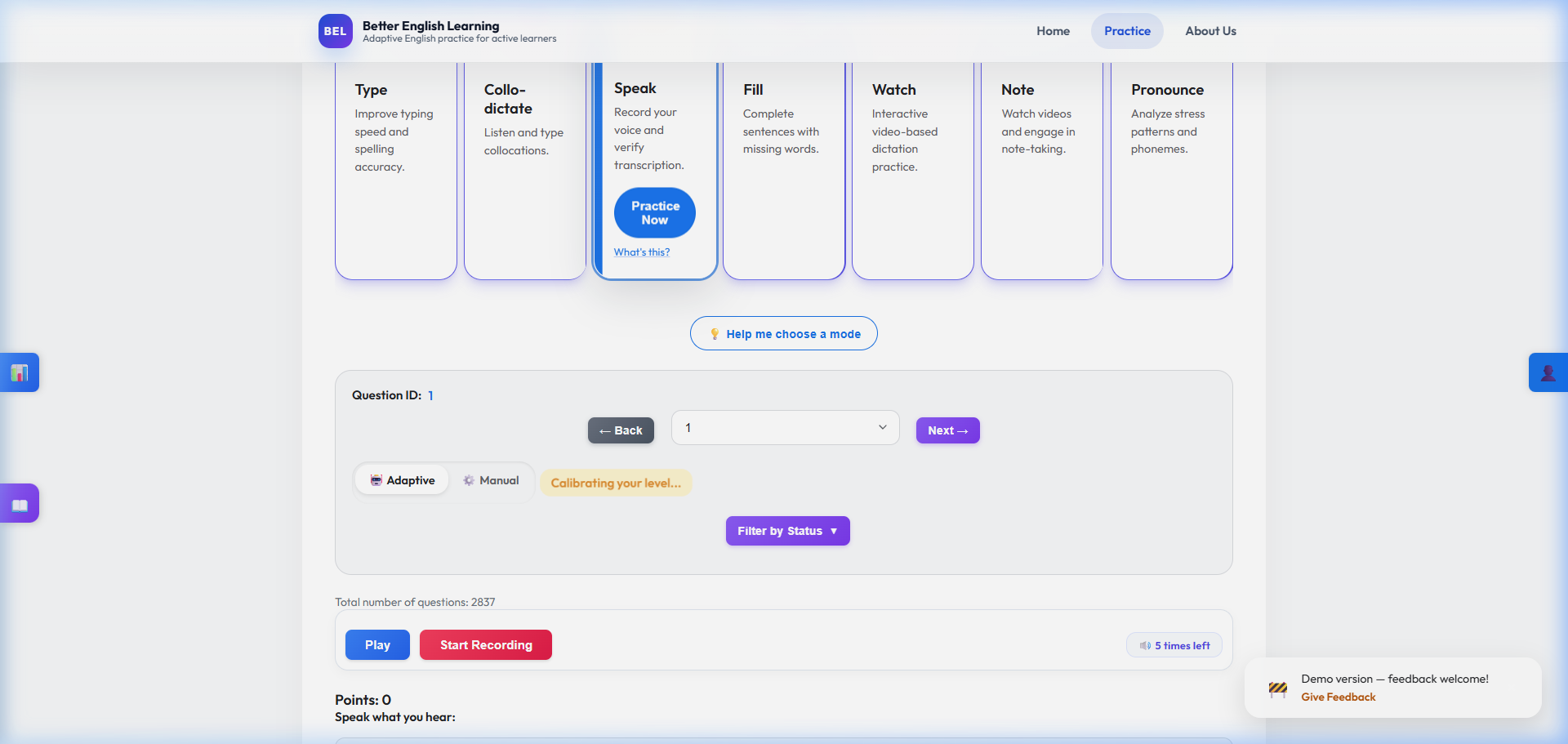
Task: Select the Pronounce mode card
Action: [x=1172, y=172]
